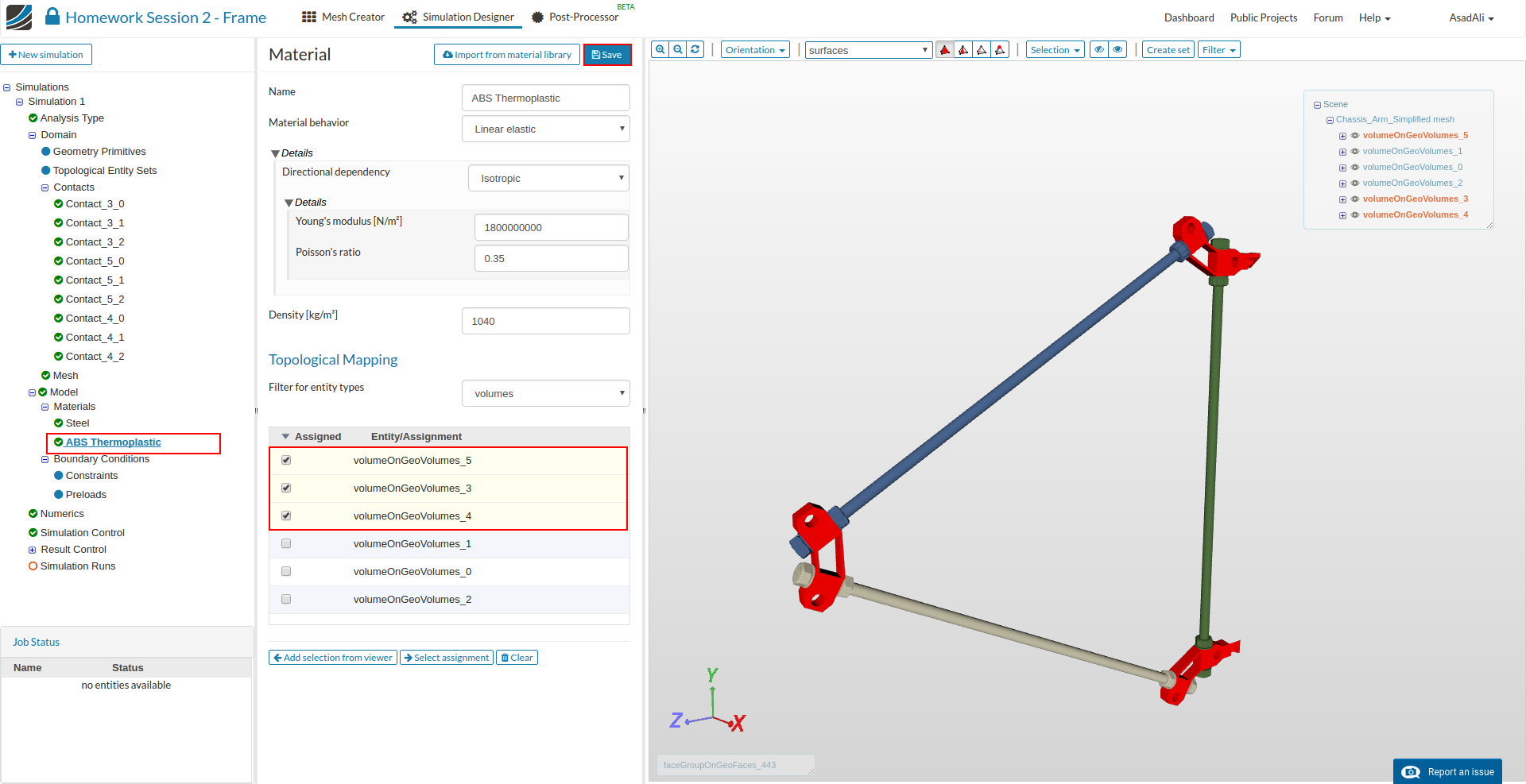Screen dimensions: 1526x784
Task: Click the Poisson's ratio input field
Action: 552,258
